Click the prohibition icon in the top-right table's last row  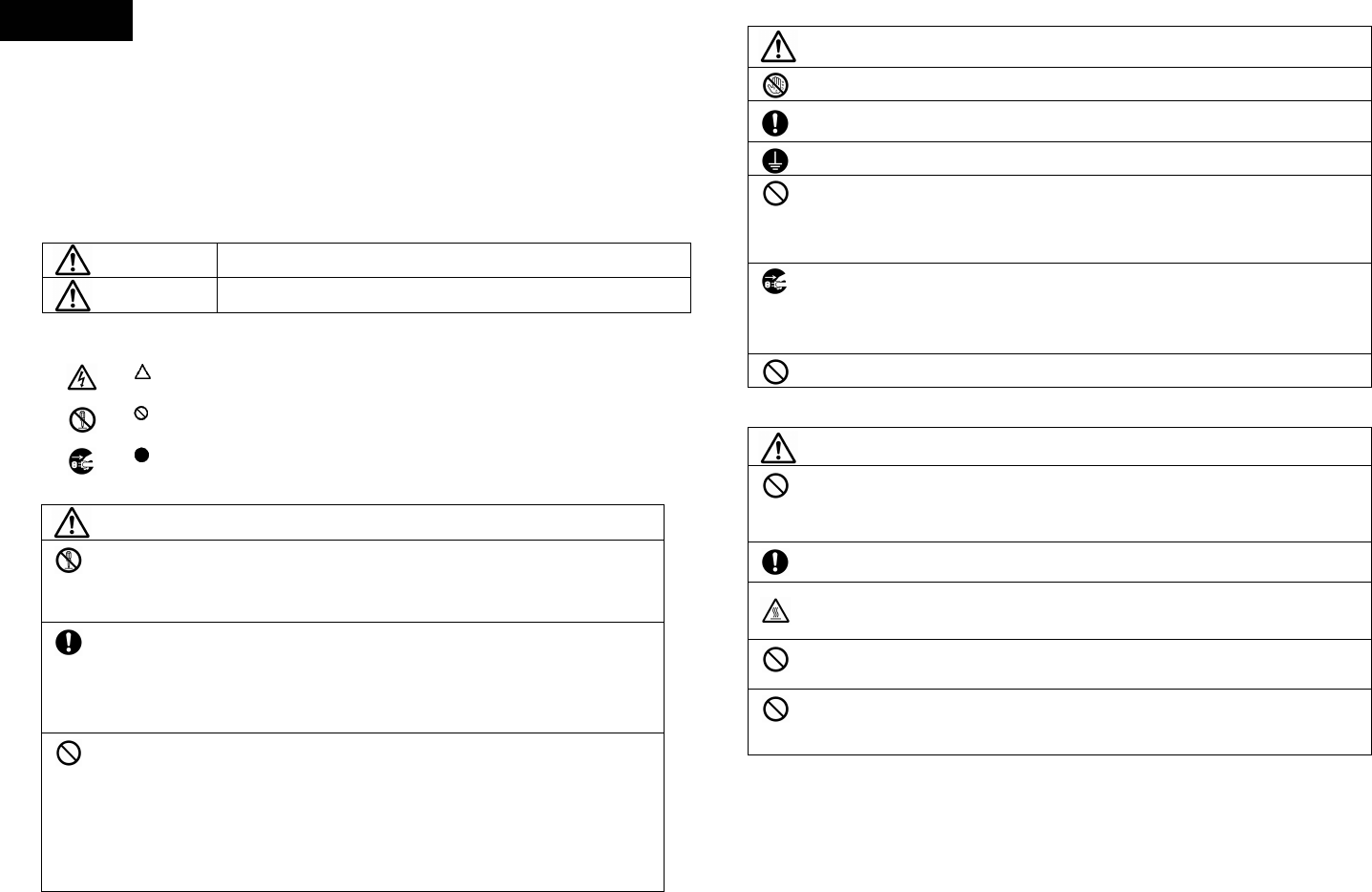(x=777, y=372)
